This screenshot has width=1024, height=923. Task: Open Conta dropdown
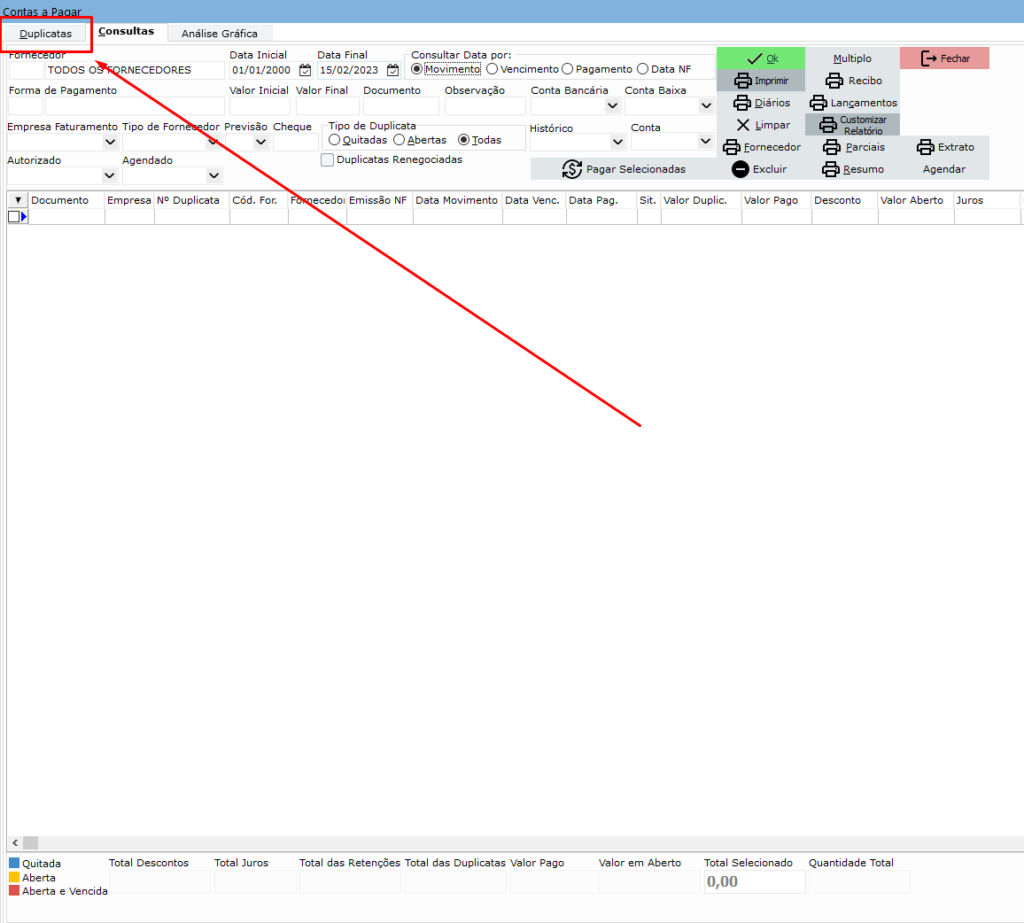pyautogui.click(x=705, y=141)
